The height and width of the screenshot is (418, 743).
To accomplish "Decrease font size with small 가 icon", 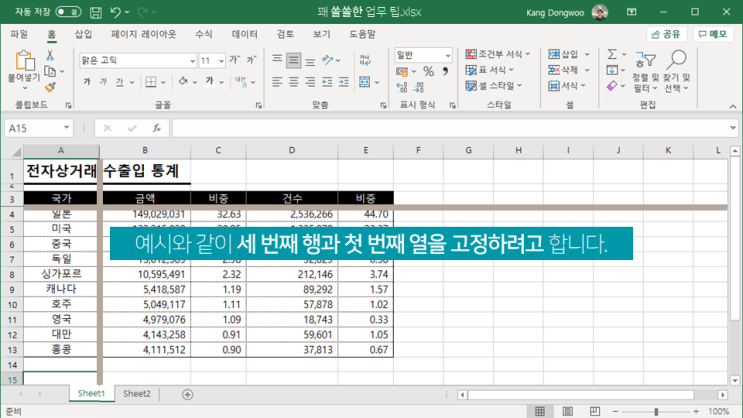I will [x=251, y=60].
